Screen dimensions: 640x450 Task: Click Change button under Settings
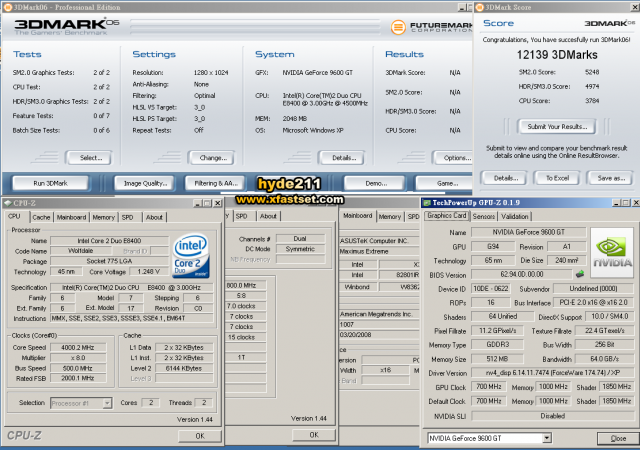213,158
